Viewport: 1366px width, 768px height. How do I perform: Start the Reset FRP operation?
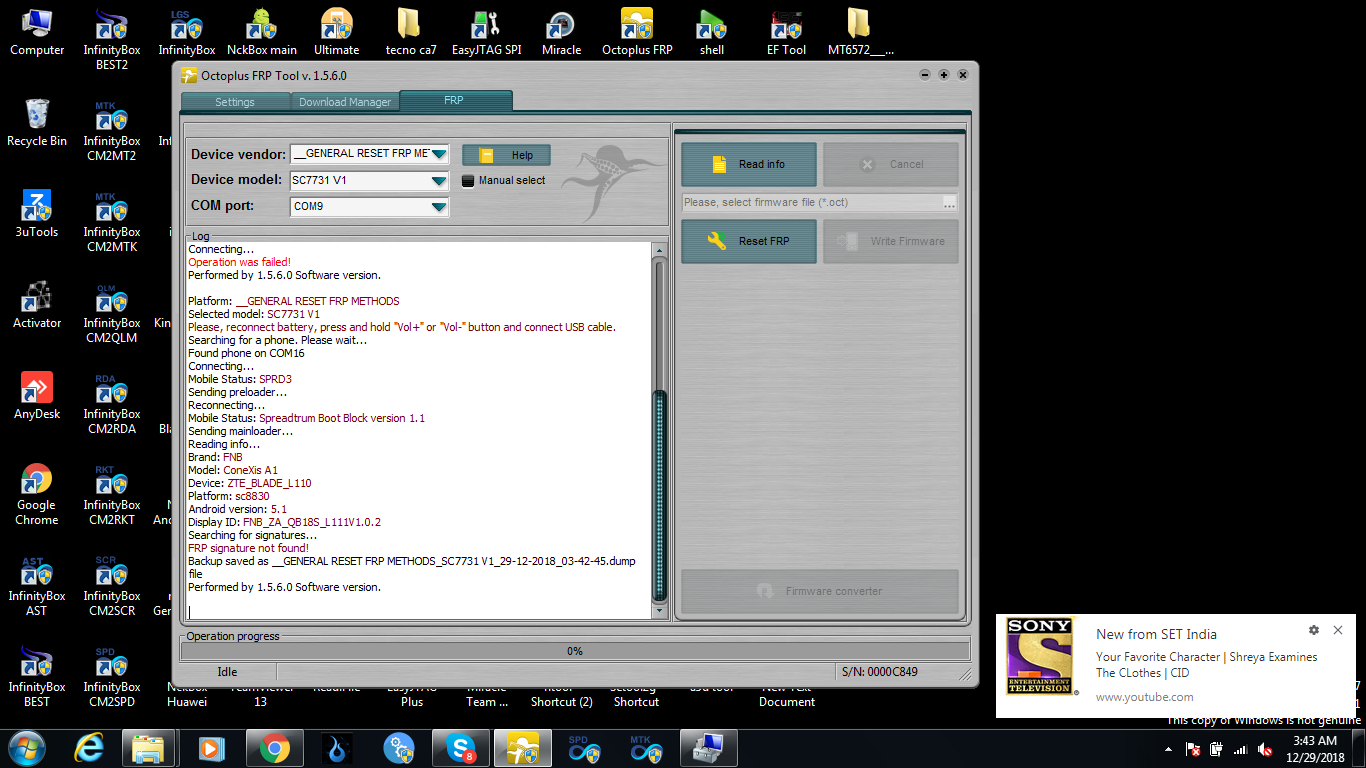749,241
